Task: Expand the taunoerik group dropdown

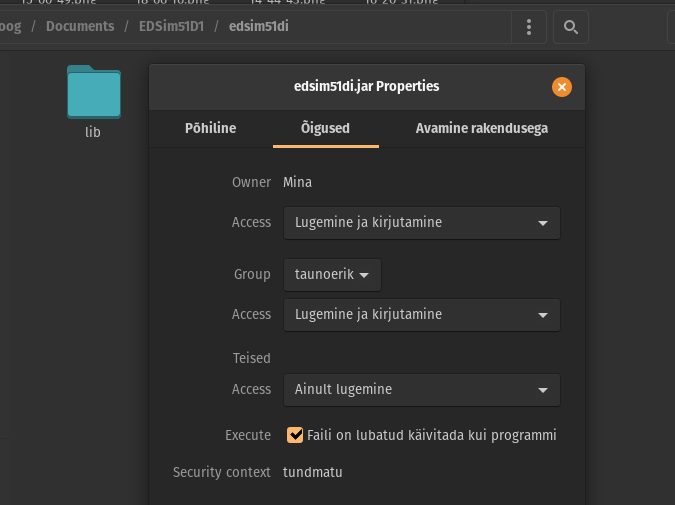Action: click(x=332, y=274)
